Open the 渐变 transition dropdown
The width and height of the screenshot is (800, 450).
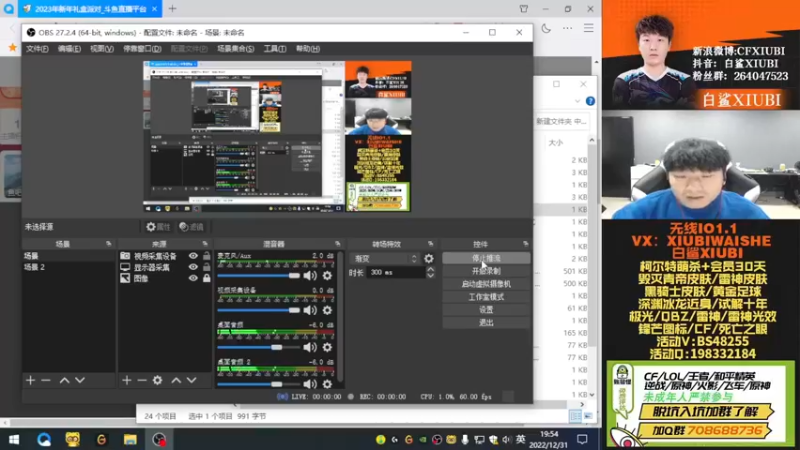point(385,259)
